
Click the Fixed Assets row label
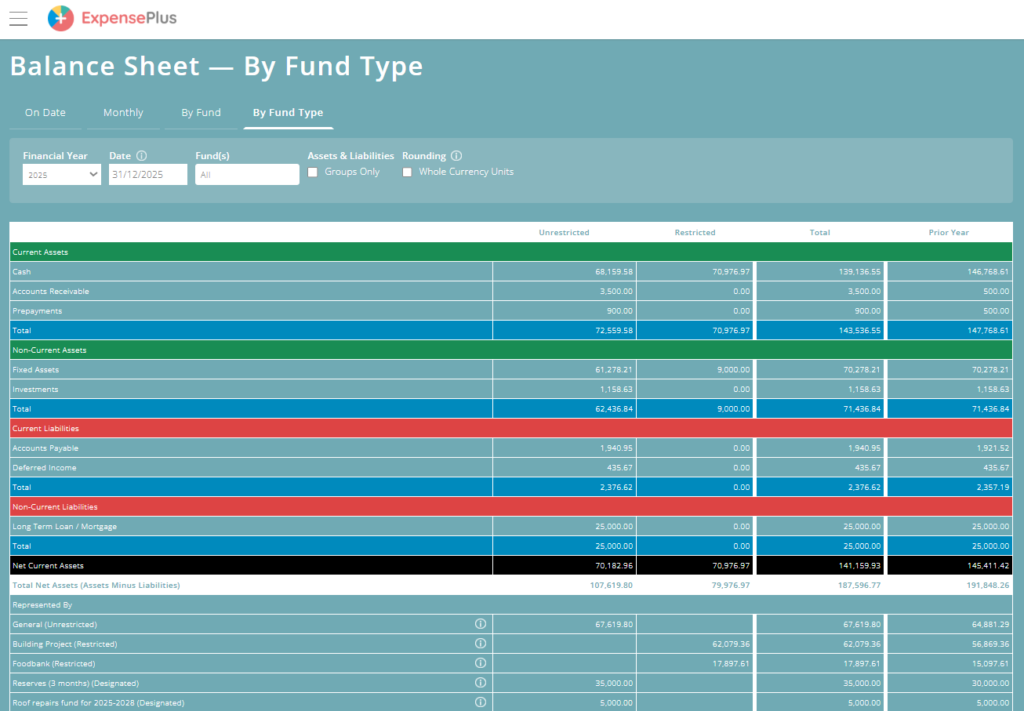click(31, 370)
